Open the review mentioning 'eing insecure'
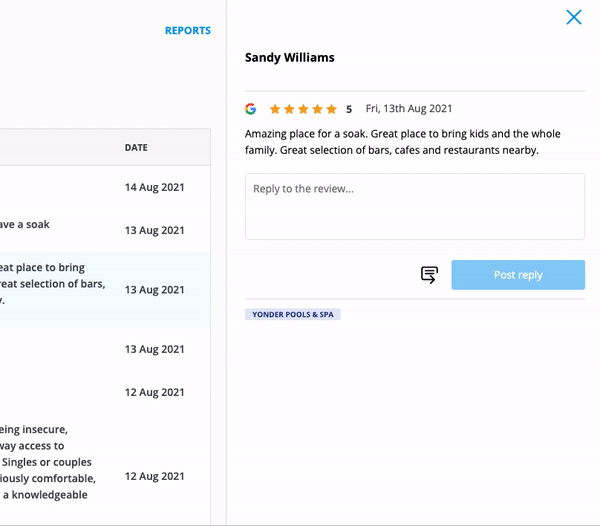The width and height of the screenshot is (600, 526). pos(105,470)
